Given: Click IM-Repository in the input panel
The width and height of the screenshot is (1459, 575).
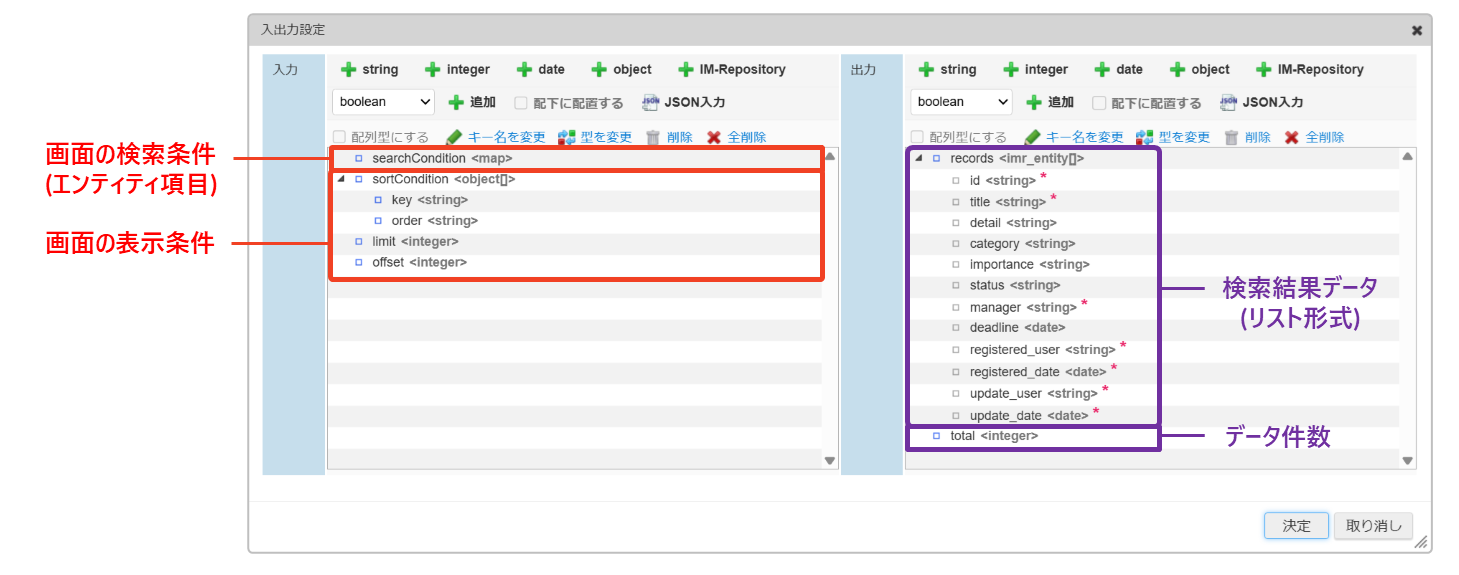Looking at the screenshot, I should (731, 70).
